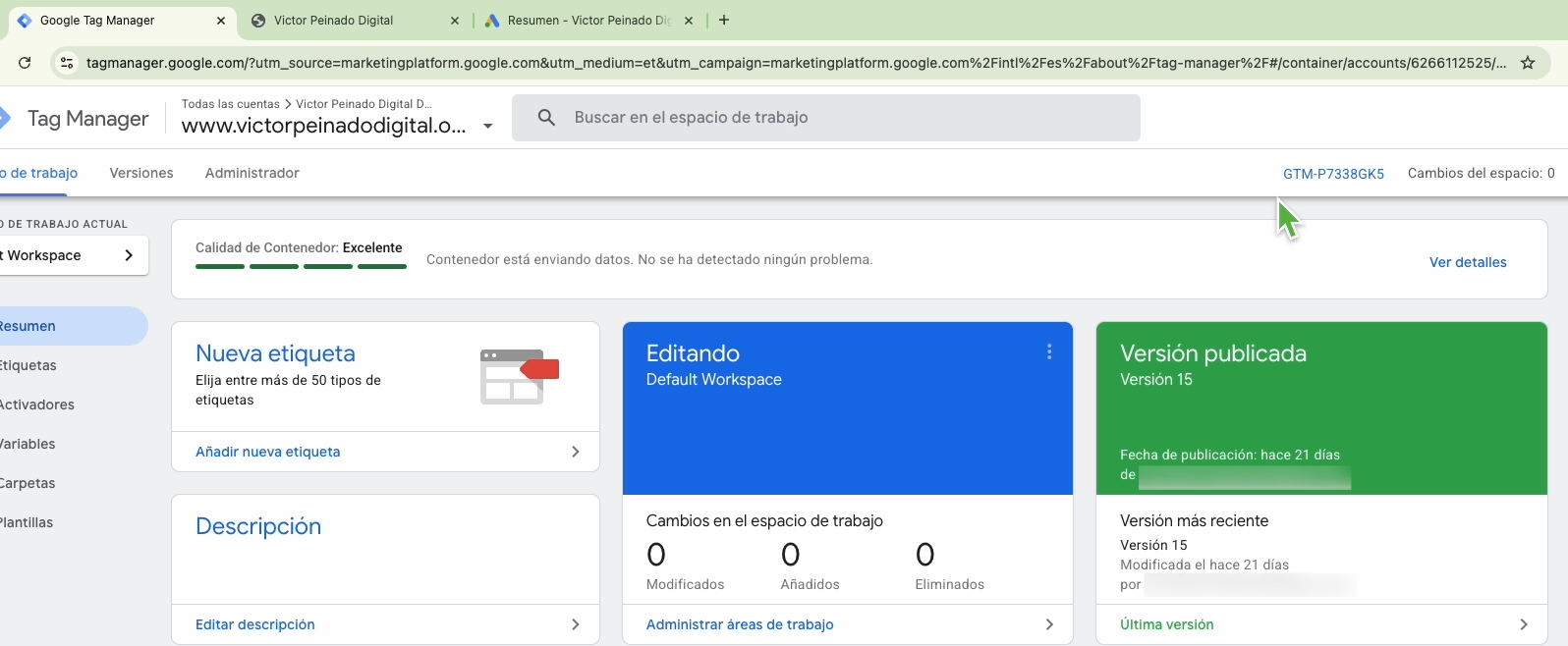The width and height of the screenshot is (1568, 646).
Task: Open the Versiones tab
Action: click(x=141, y=173)
